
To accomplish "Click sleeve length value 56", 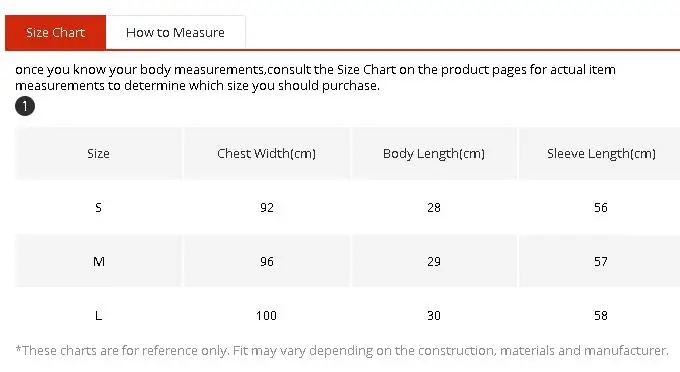I will [x=601, y=208].
